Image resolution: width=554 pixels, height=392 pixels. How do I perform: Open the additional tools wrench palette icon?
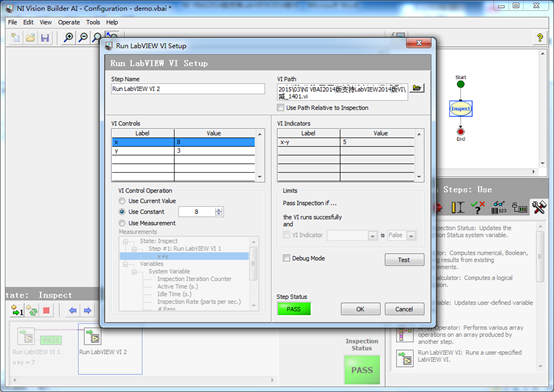coord(539,207)
